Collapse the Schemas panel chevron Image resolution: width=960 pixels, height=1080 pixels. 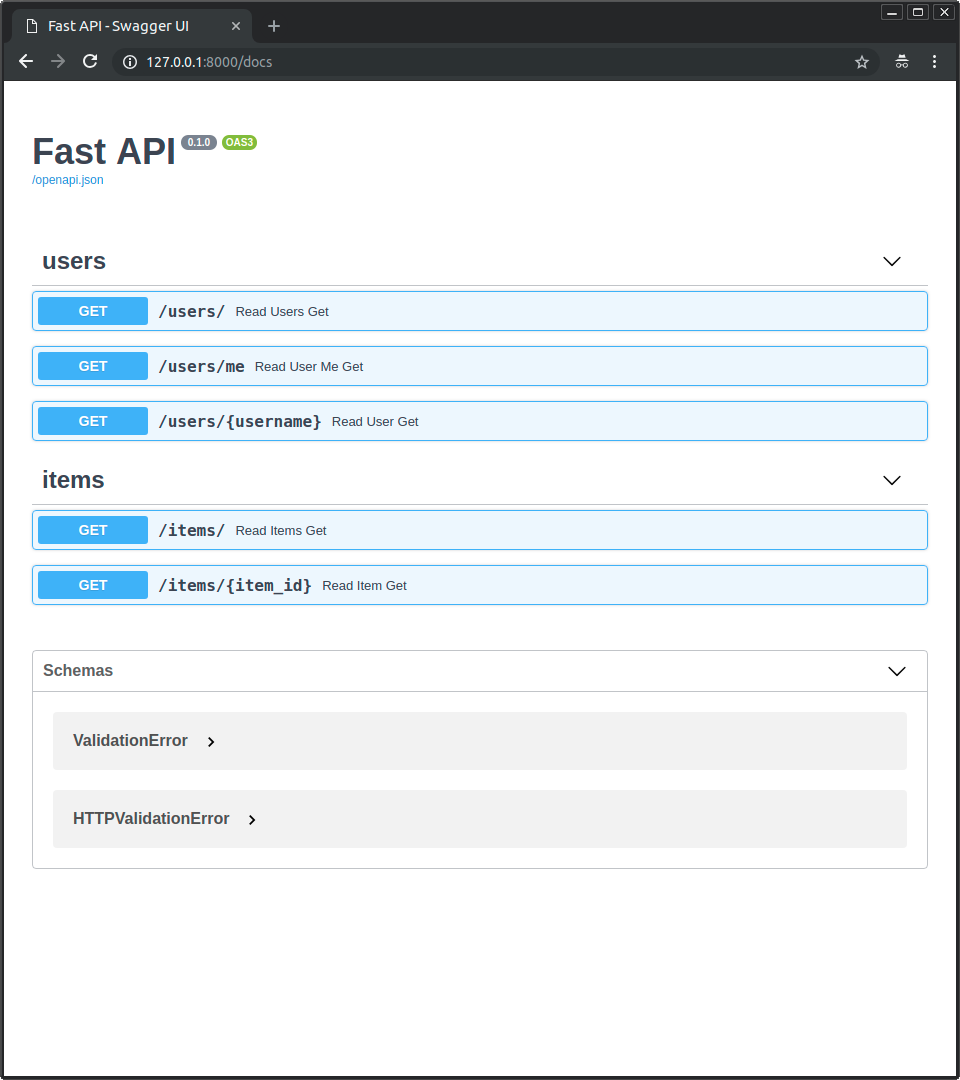point(897,671)
